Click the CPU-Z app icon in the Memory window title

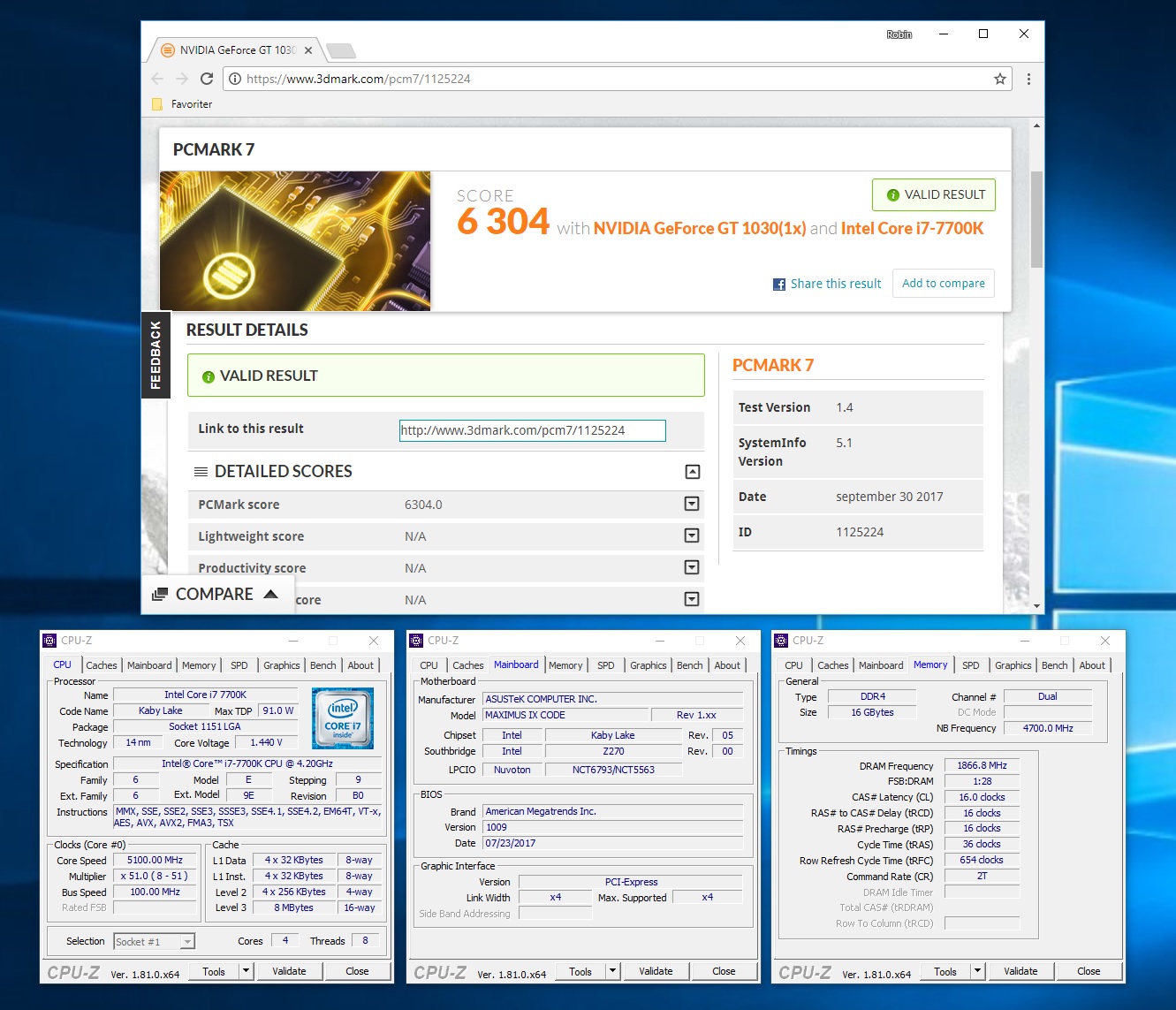coord(781,641)
